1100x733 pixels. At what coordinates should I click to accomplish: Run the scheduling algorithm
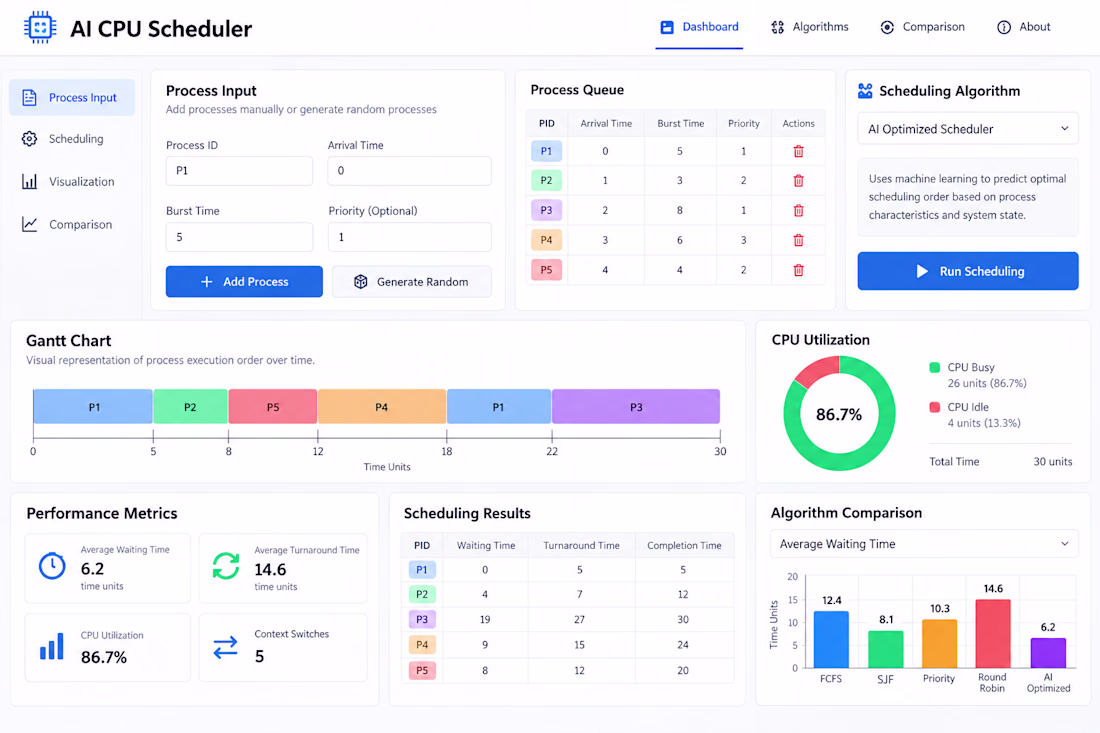(x=967, y=271)
